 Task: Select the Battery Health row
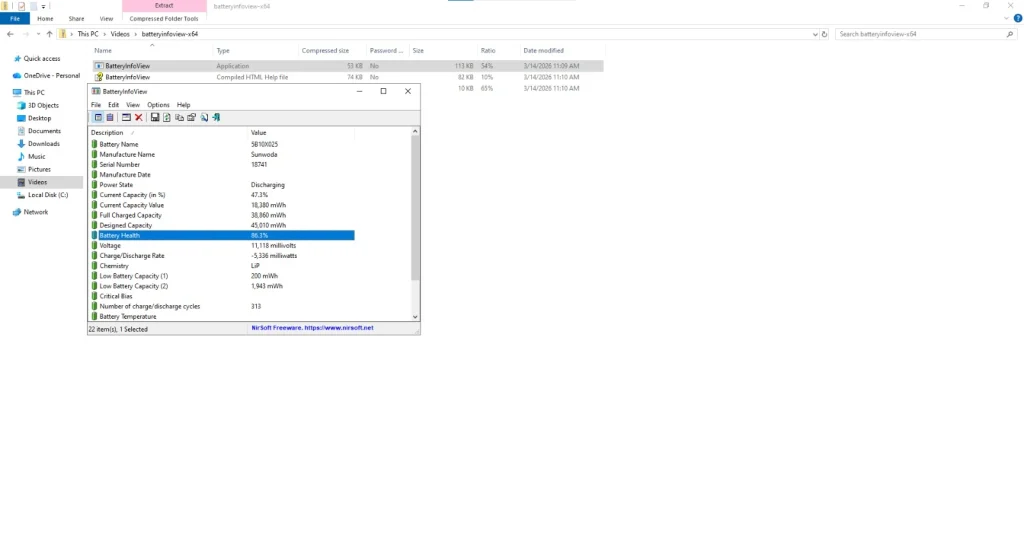222,235
